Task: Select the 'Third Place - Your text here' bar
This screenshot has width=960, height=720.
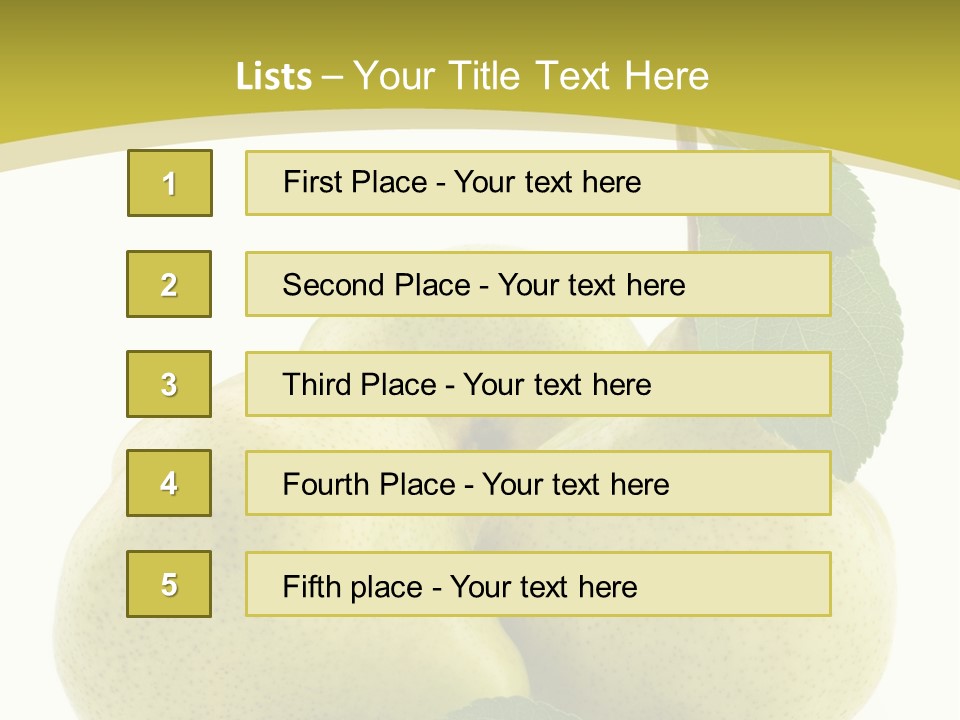Action: pyautogui.click(x=538, y=384)
